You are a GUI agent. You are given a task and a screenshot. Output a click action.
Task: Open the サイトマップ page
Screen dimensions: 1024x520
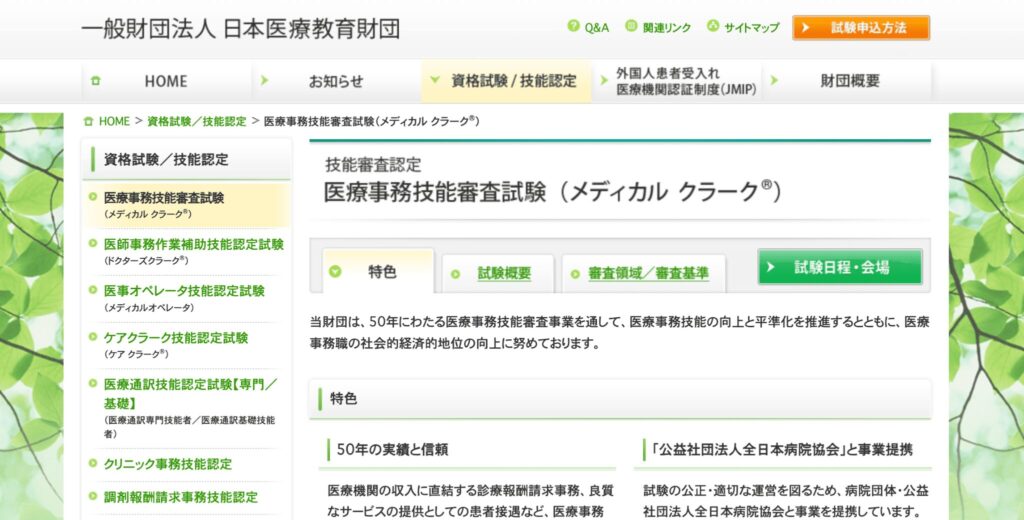(x=752, y=27)
